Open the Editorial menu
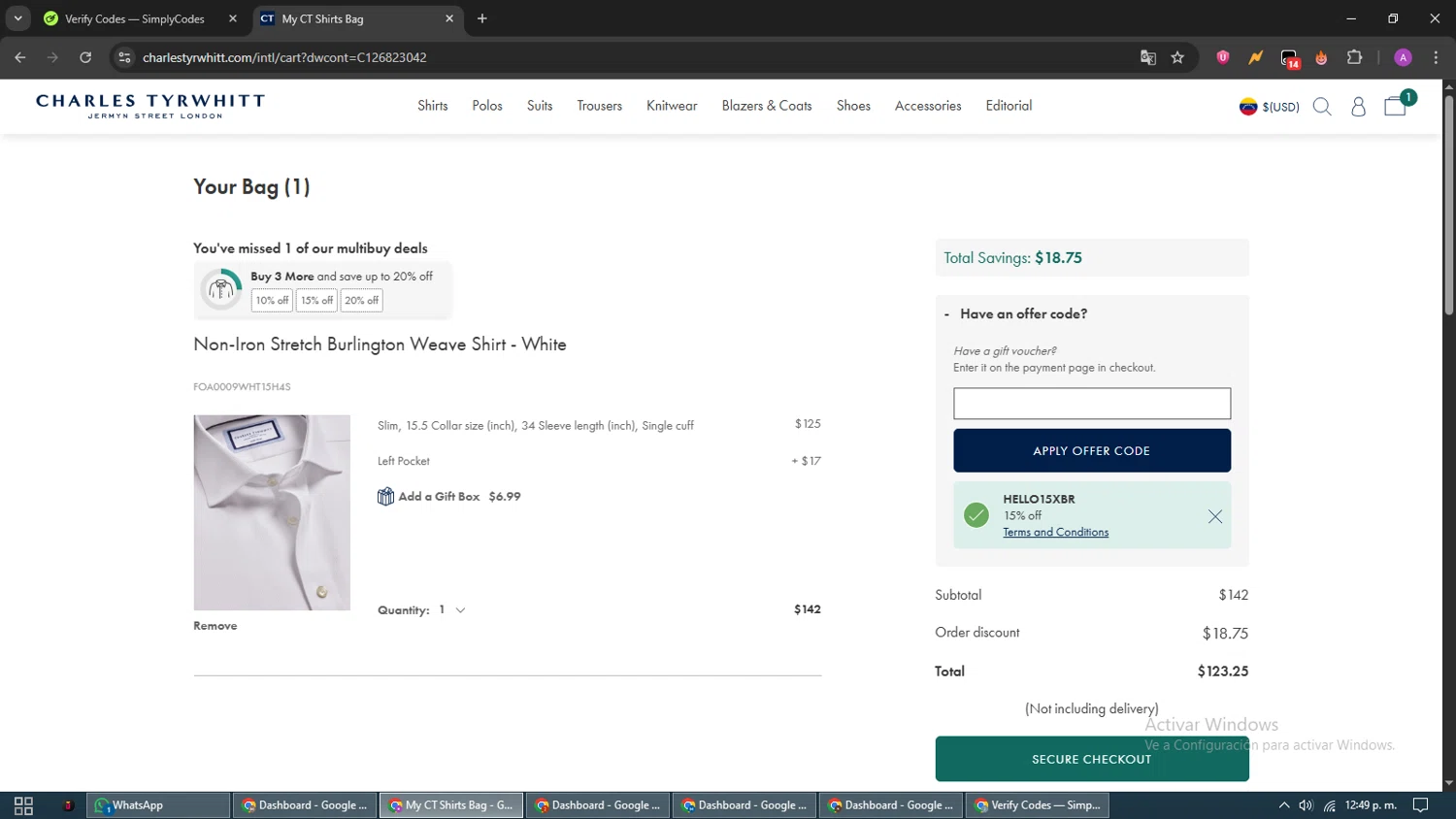 (x=1009, y=106)
